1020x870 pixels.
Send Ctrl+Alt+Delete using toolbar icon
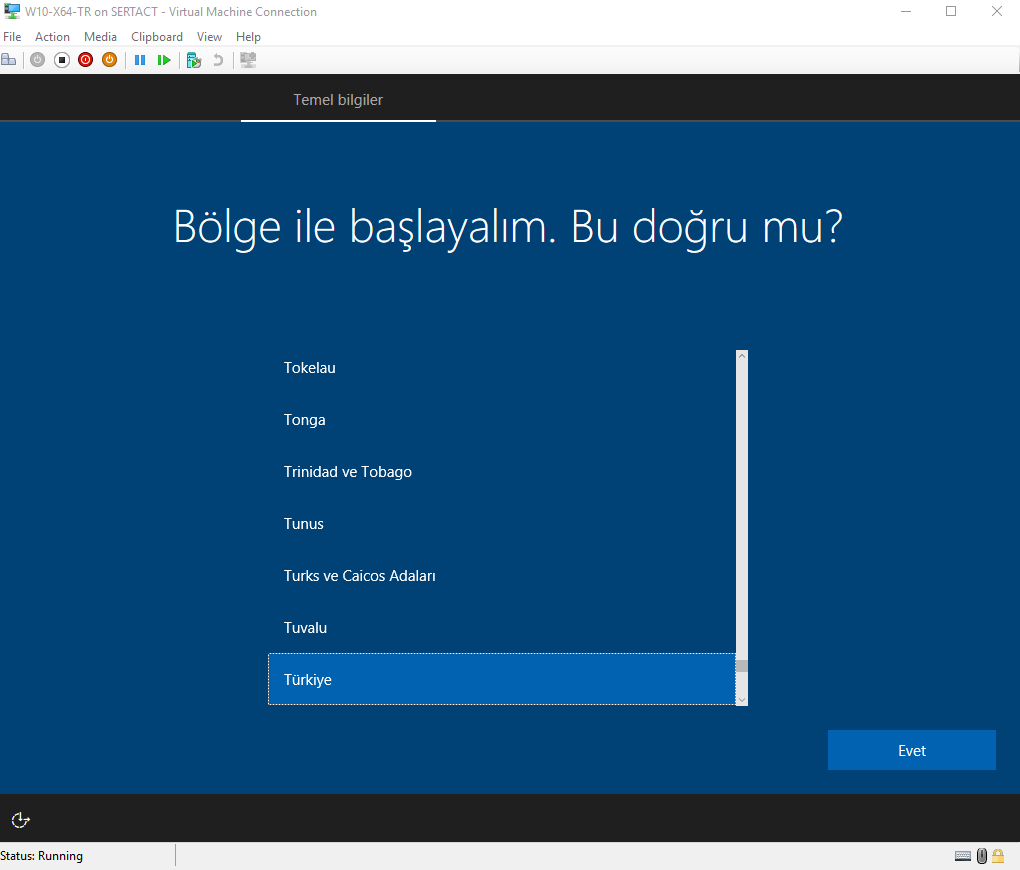[9, 60]
